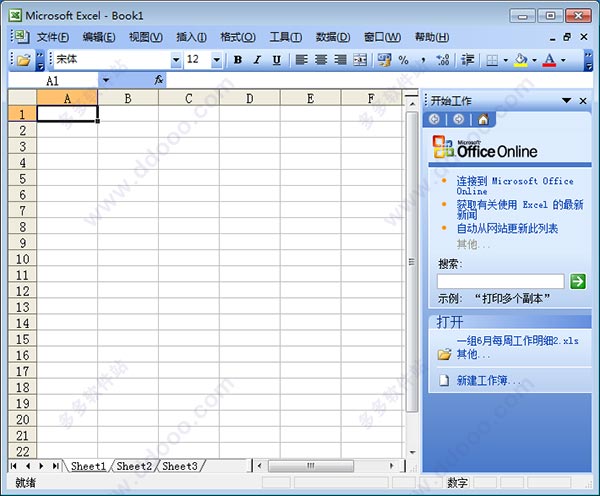Select row 10 header
The image size is (600, 496).
(22, 259)
